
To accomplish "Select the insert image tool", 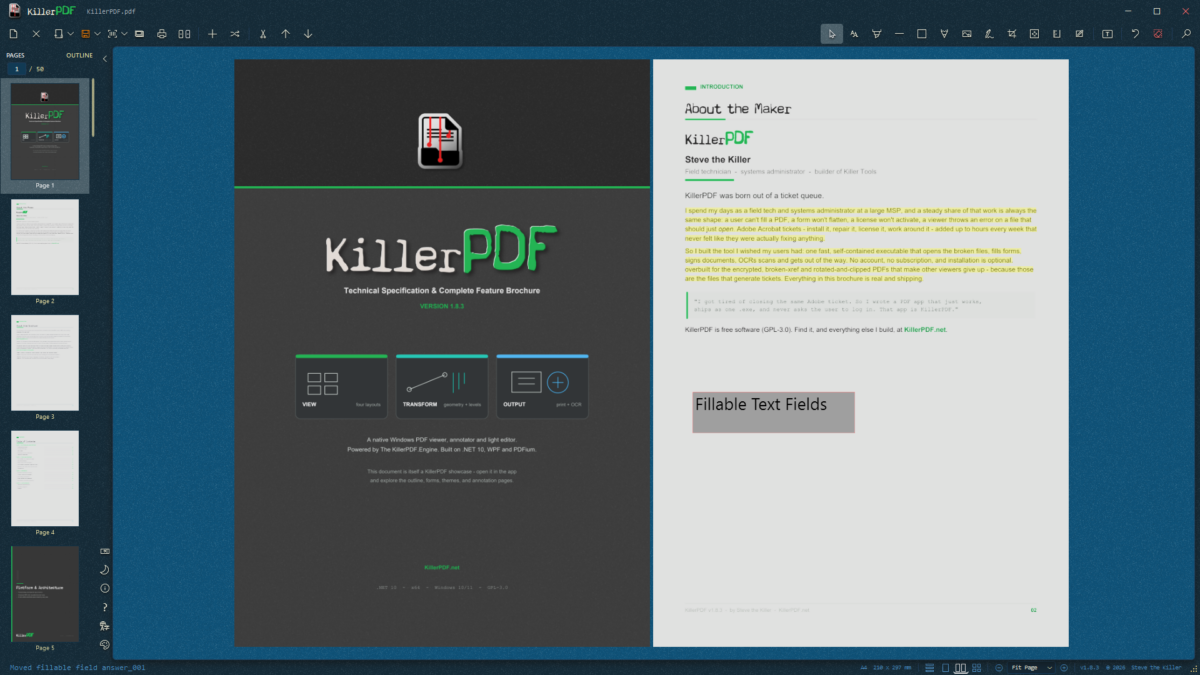I will click(x=967, y=34).
